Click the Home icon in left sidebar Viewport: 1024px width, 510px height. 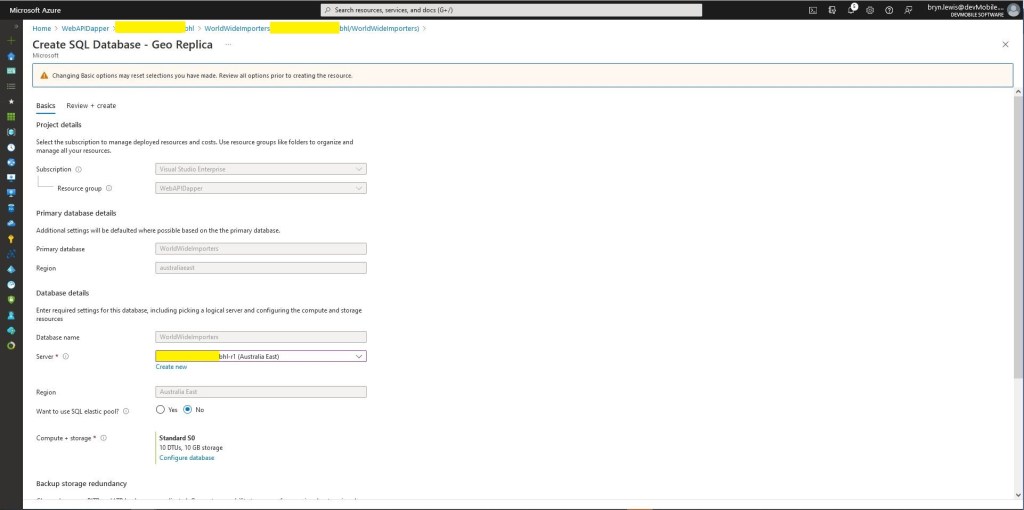point(10,56)
